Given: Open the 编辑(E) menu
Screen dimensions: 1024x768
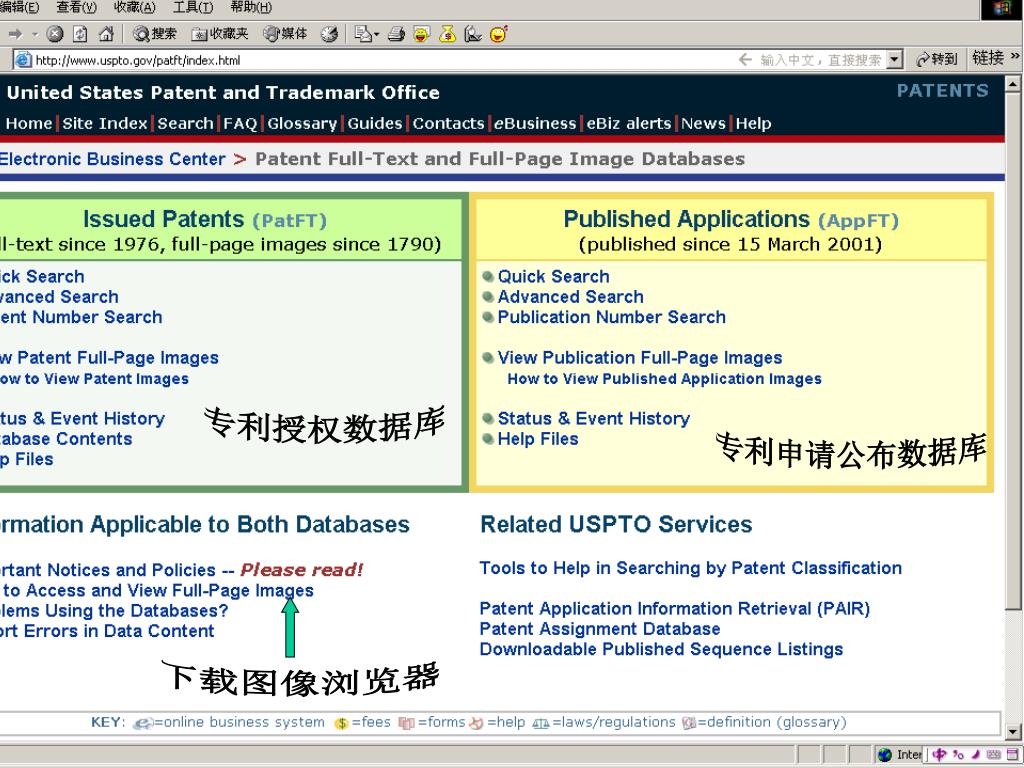Looking at the screenshot, I should click(x=20, y=7).
